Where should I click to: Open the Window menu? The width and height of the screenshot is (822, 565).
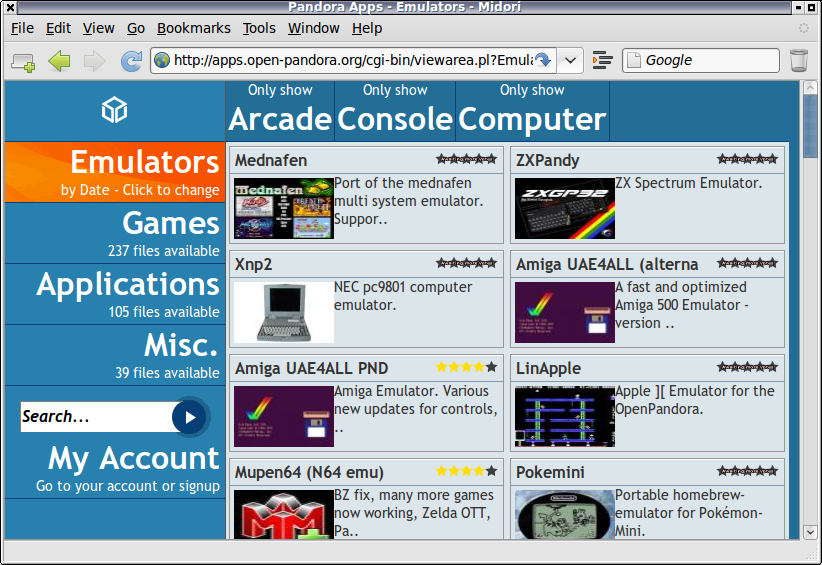coord(313,28)
